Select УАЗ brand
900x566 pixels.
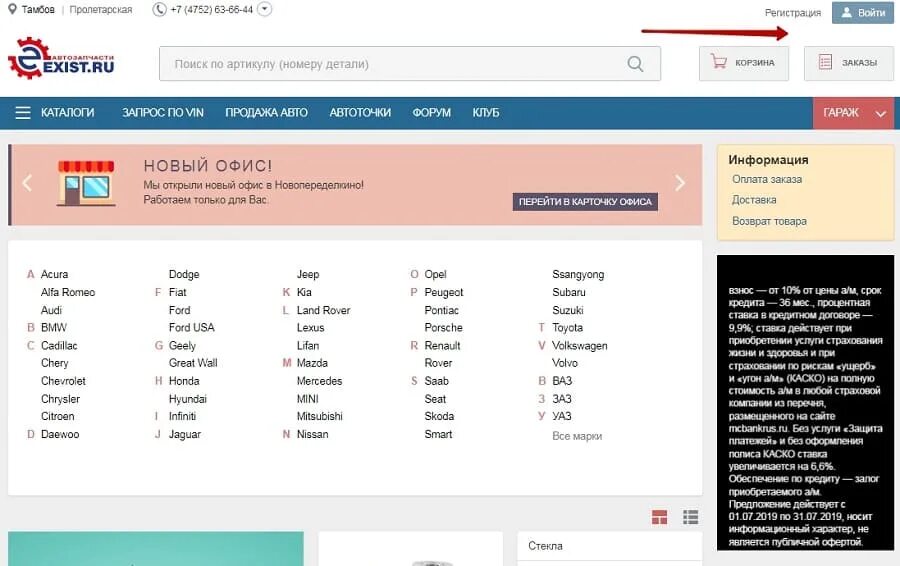562,416
